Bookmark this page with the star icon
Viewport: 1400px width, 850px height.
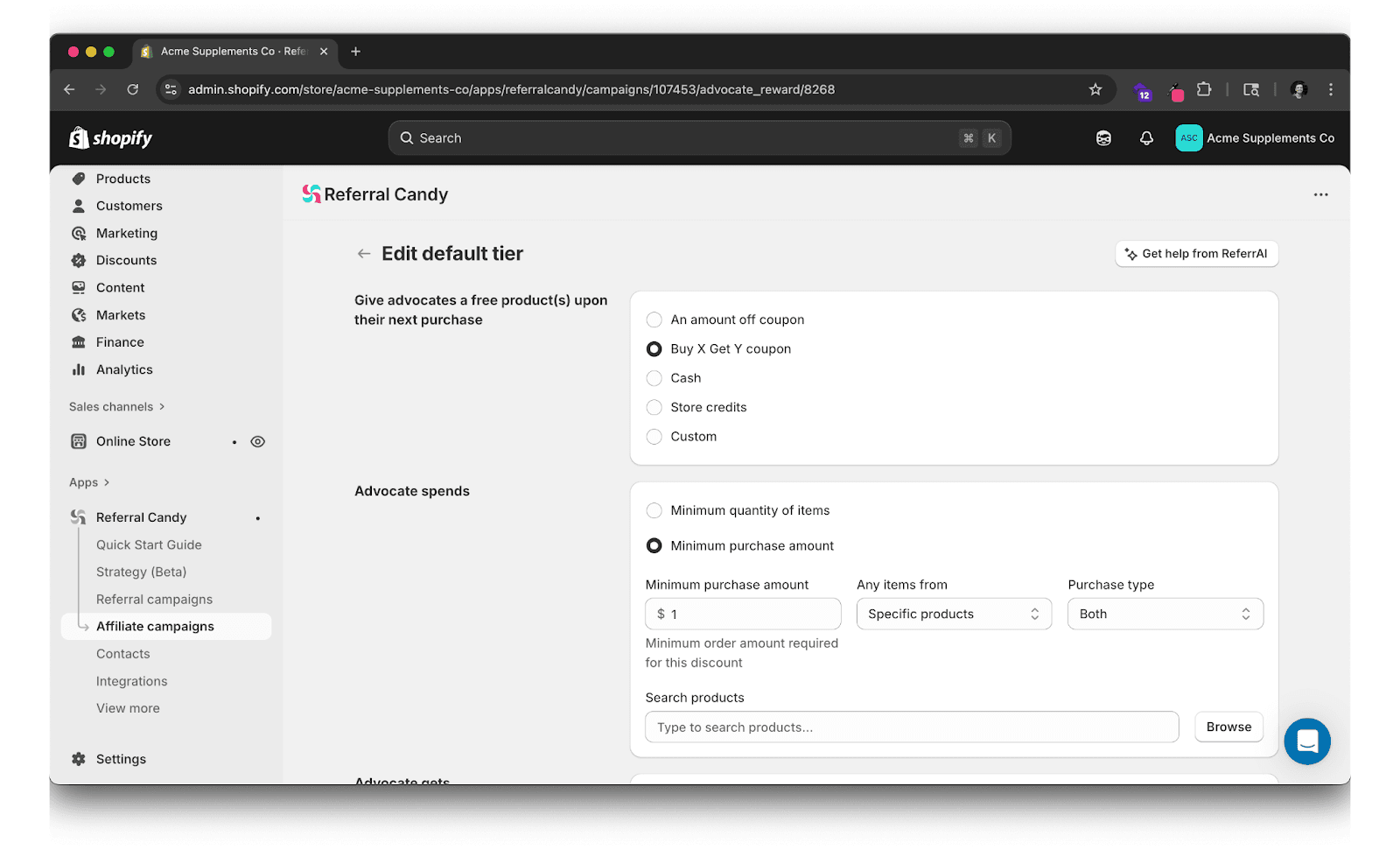tap(1095, 89)
